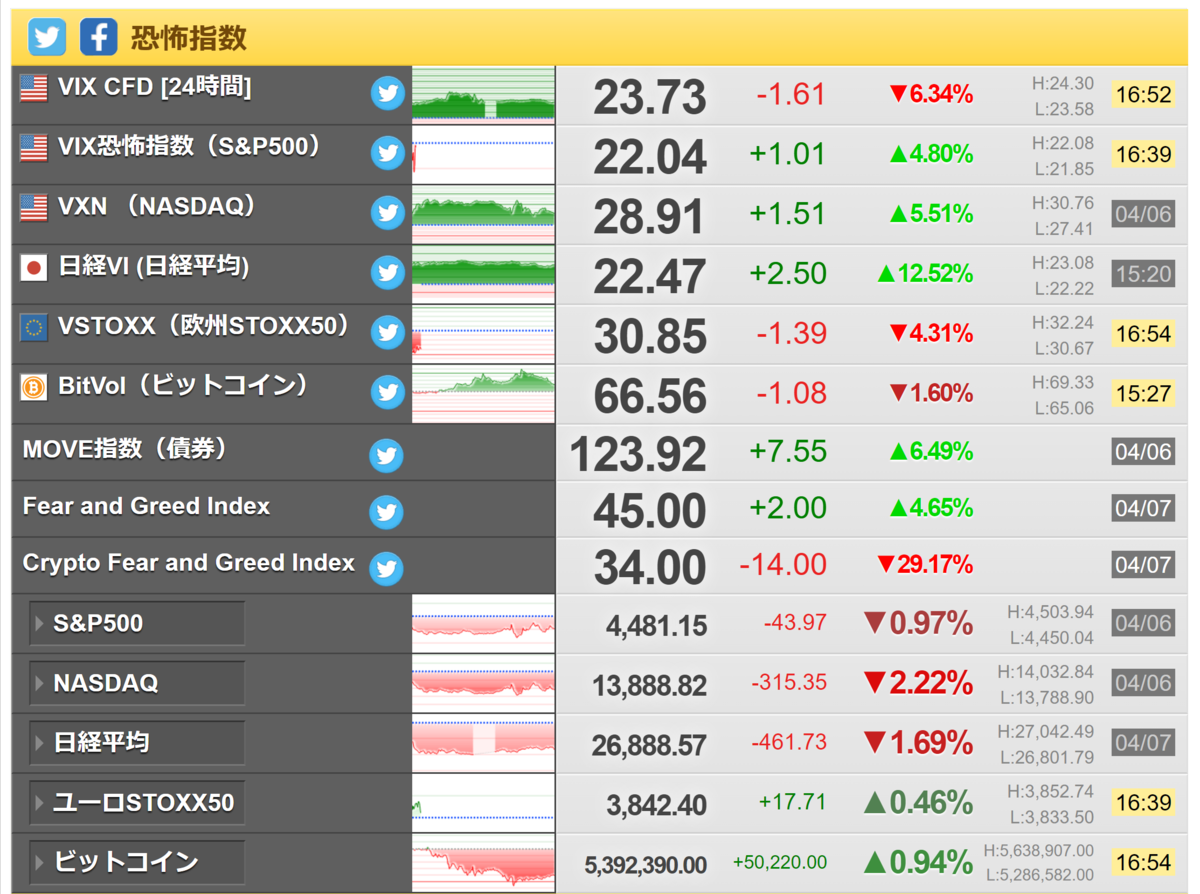Expand the 日経平均 row
This screenshot has height=894, width=1200.
pos(137,743)
